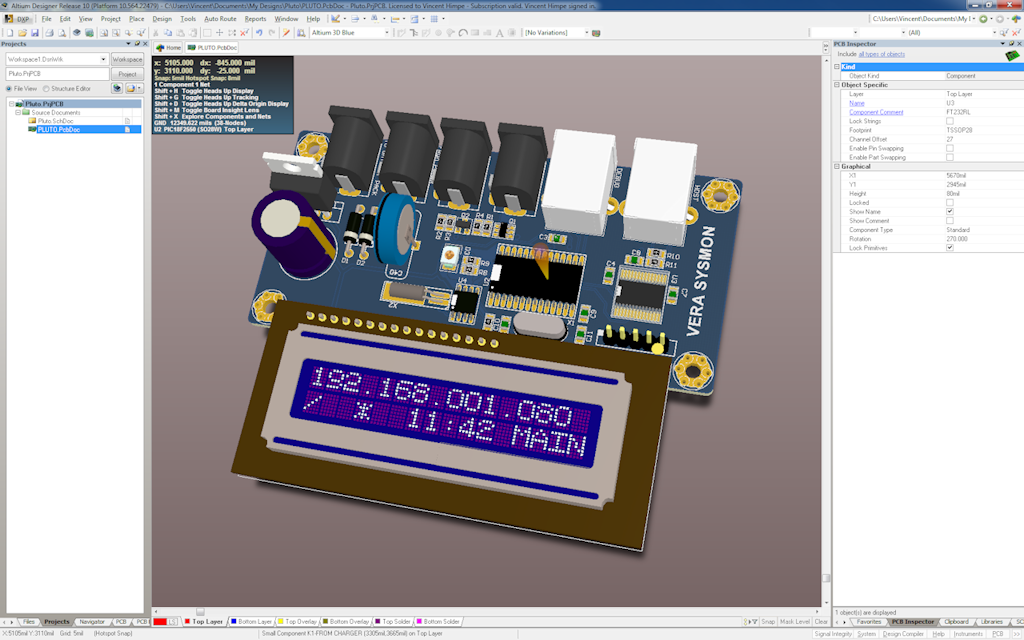The height and width of the screenshot is (640, 1024).
Task: Click the Project button
Action: (127, 74)
